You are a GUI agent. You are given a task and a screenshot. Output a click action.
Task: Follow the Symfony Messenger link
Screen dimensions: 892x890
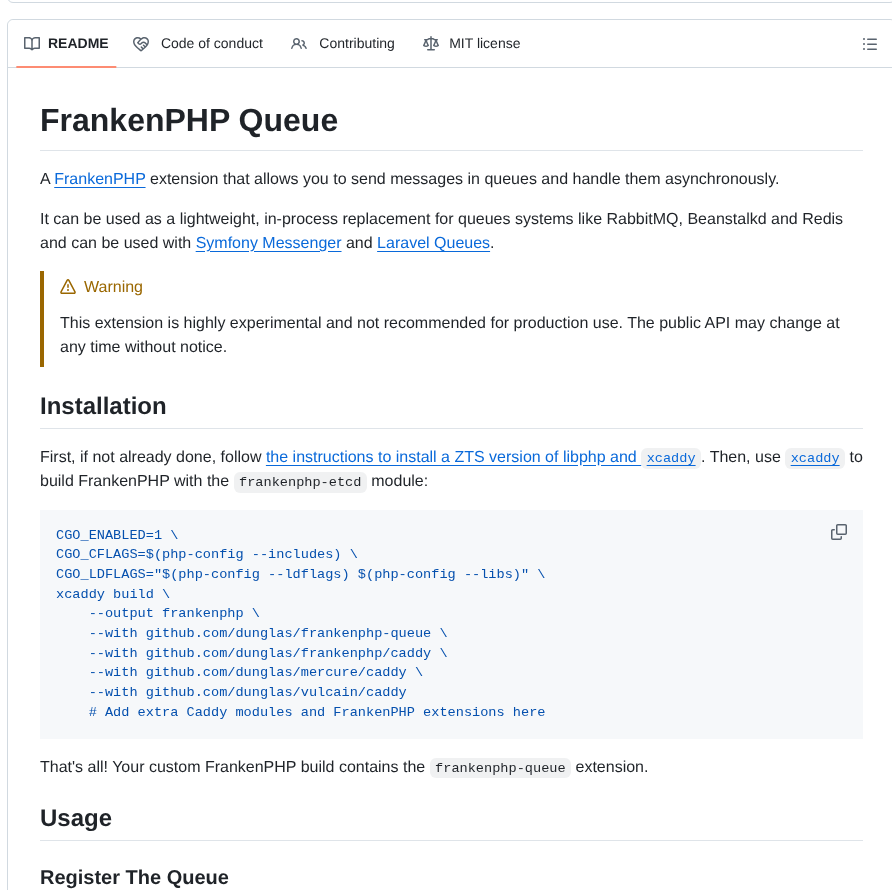(268, 242)
